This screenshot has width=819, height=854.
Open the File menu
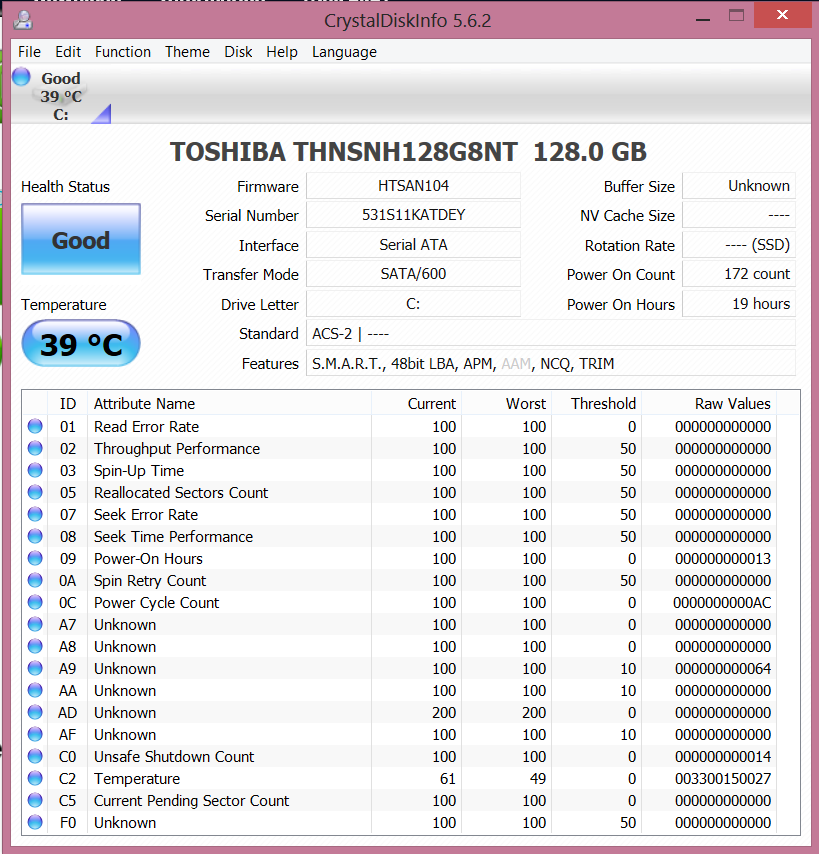click(x=29, y=52)
